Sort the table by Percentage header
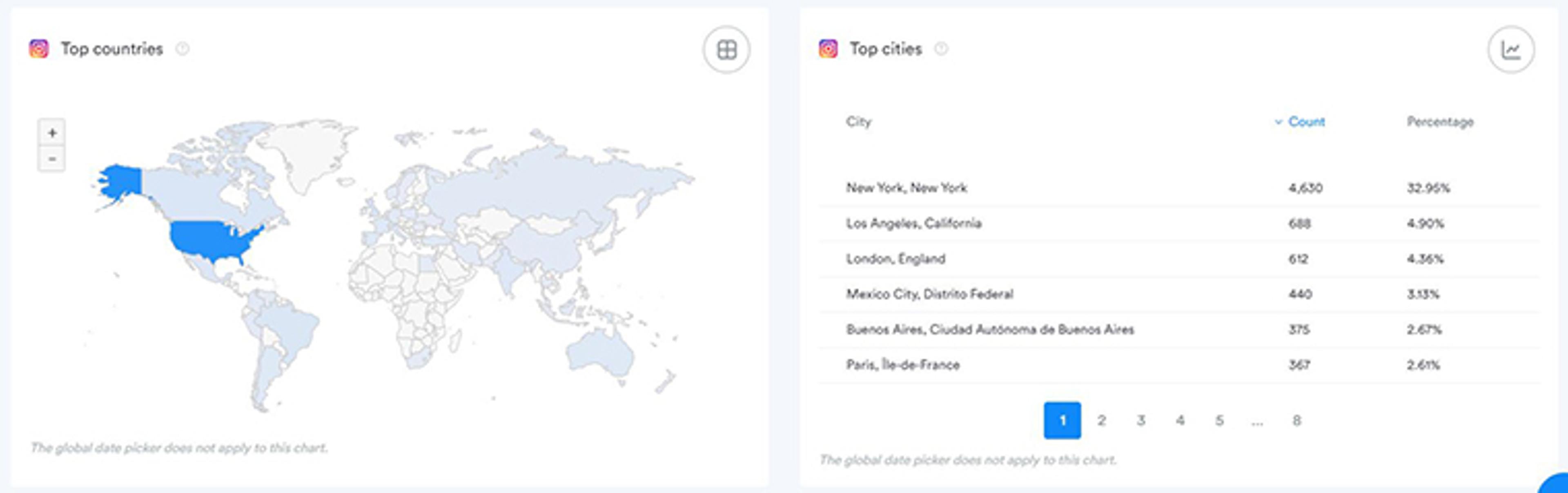Viewport: 1568px width, 493px height. pos(1439,122)
